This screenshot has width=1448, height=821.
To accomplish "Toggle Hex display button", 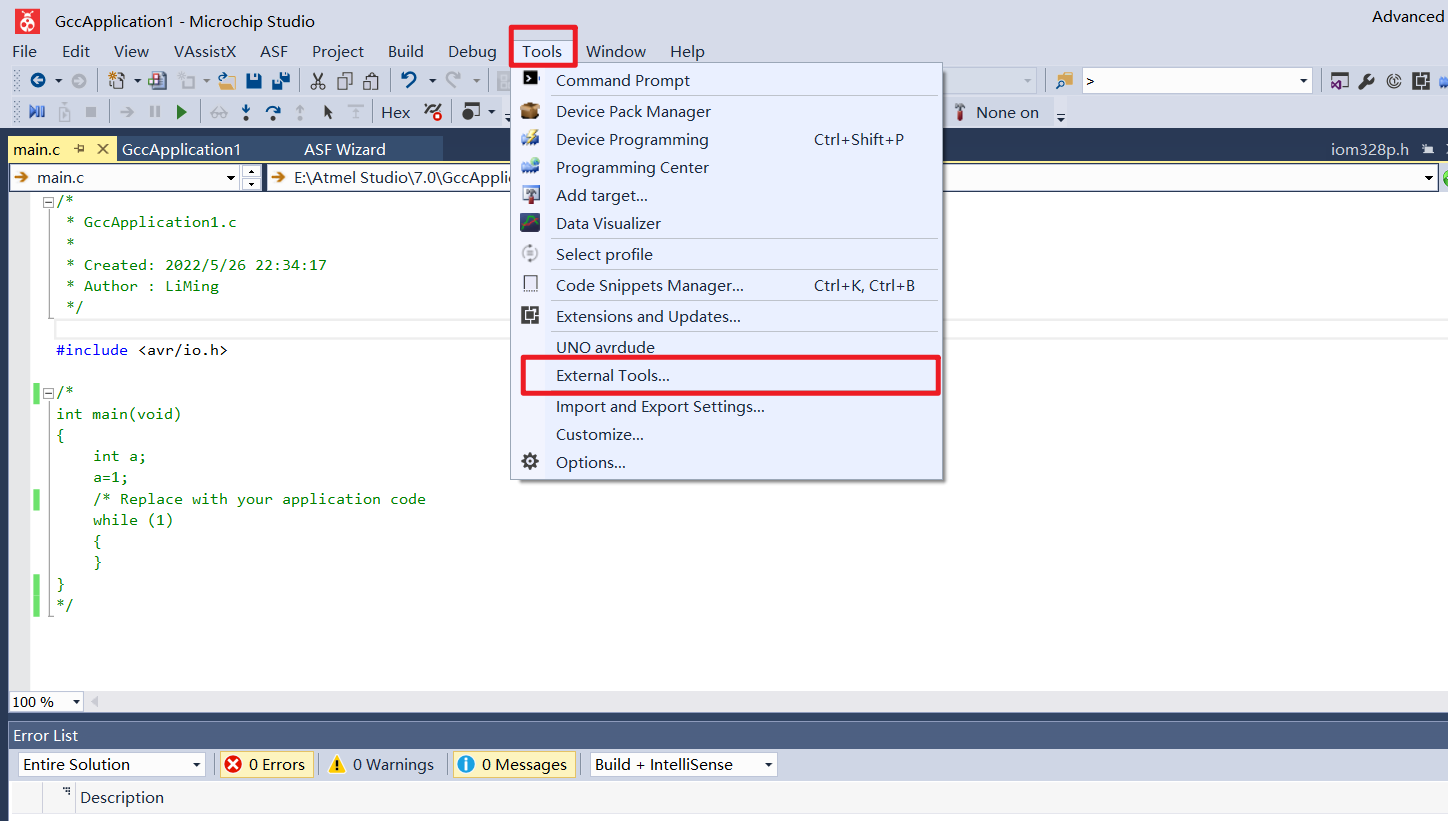I will point(396,112).
